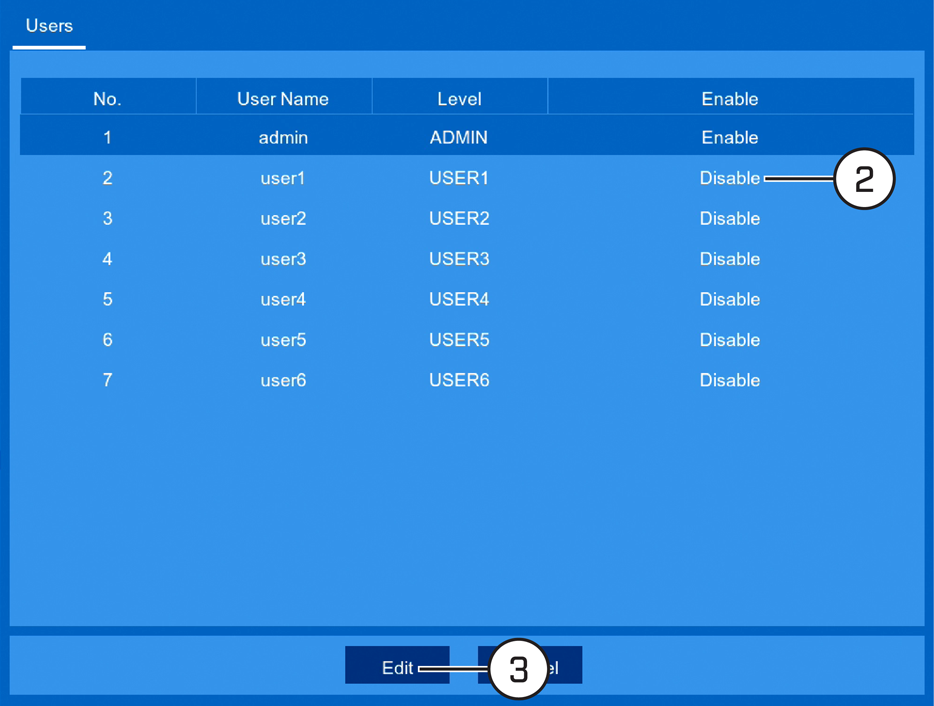Click the Level column header
This screenshot has height=706, width=934.
coord(459,98)
